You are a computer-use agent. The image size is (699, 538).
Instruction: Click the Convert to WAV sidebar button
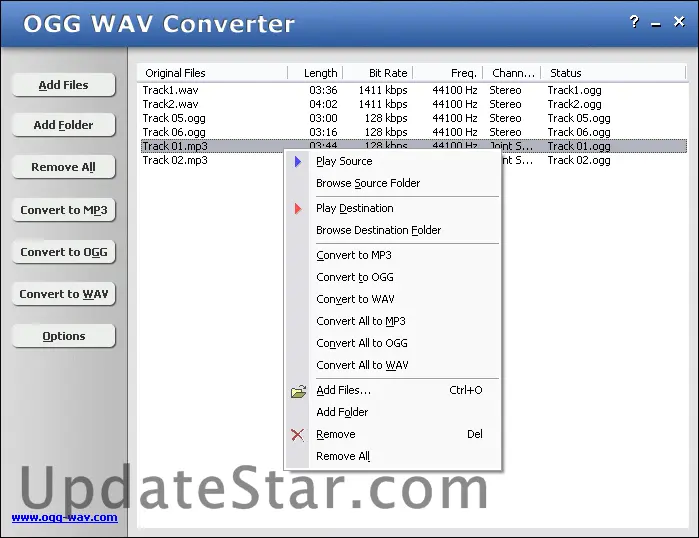click(x=63, y=294)
